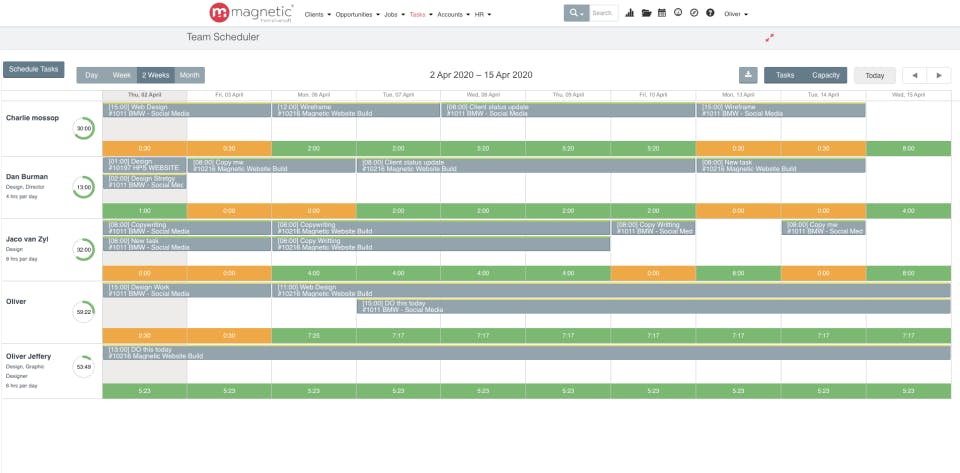
Task: Open the calendar icon in header
Action: click(662, 13)
